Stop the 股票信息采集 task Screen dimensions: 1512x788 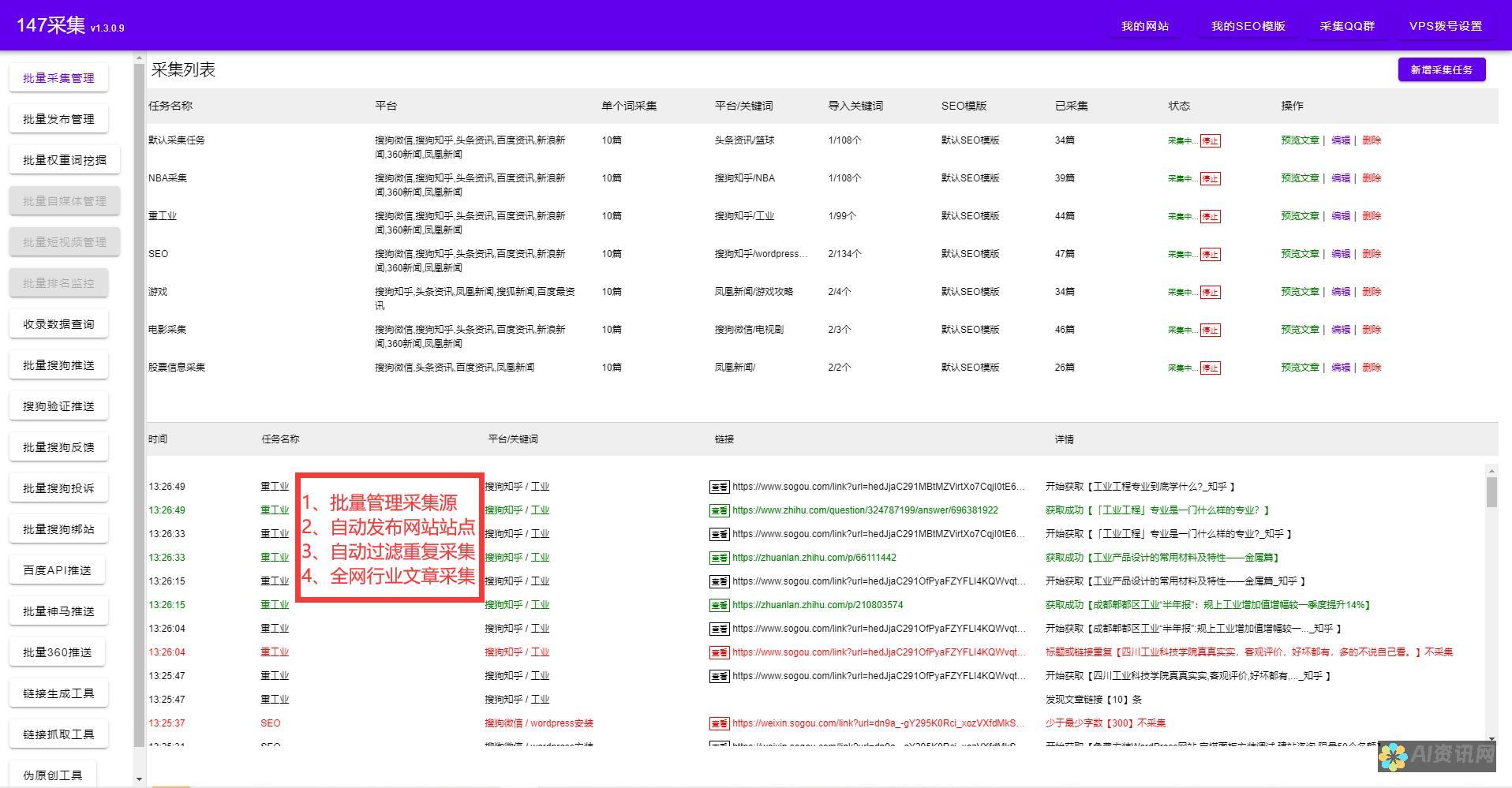pyautogui.click(x=1210, y=368)
